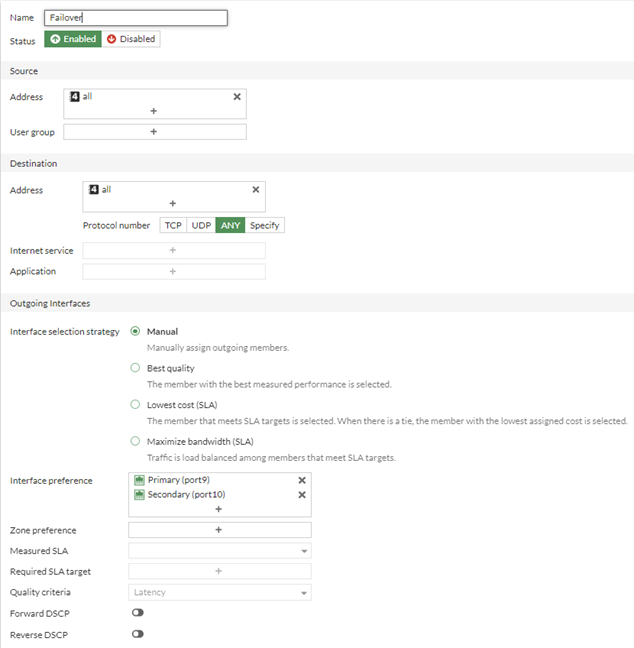Image resolution: width=634 pixels, height=648 pixels.
Task: Remove Primary (port9) interface
Action: (302, 480)
